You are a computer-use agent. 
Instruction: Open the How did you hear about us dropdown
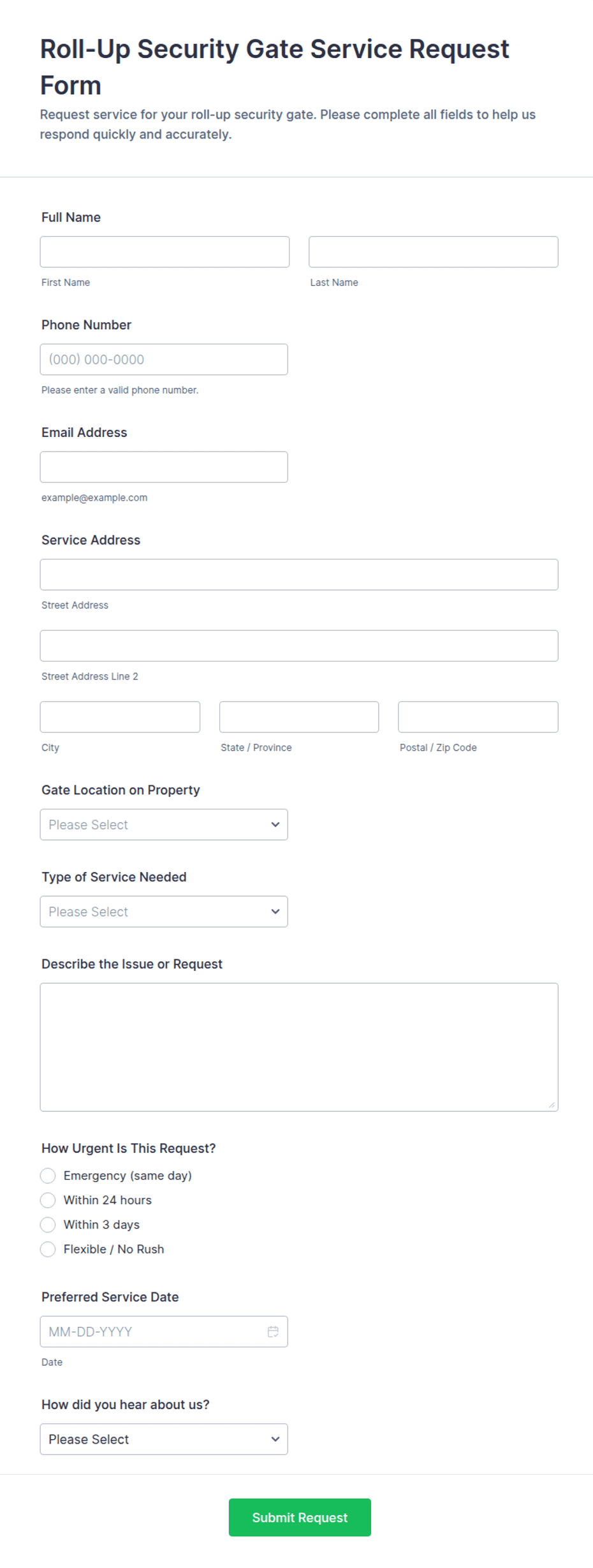164,1439
